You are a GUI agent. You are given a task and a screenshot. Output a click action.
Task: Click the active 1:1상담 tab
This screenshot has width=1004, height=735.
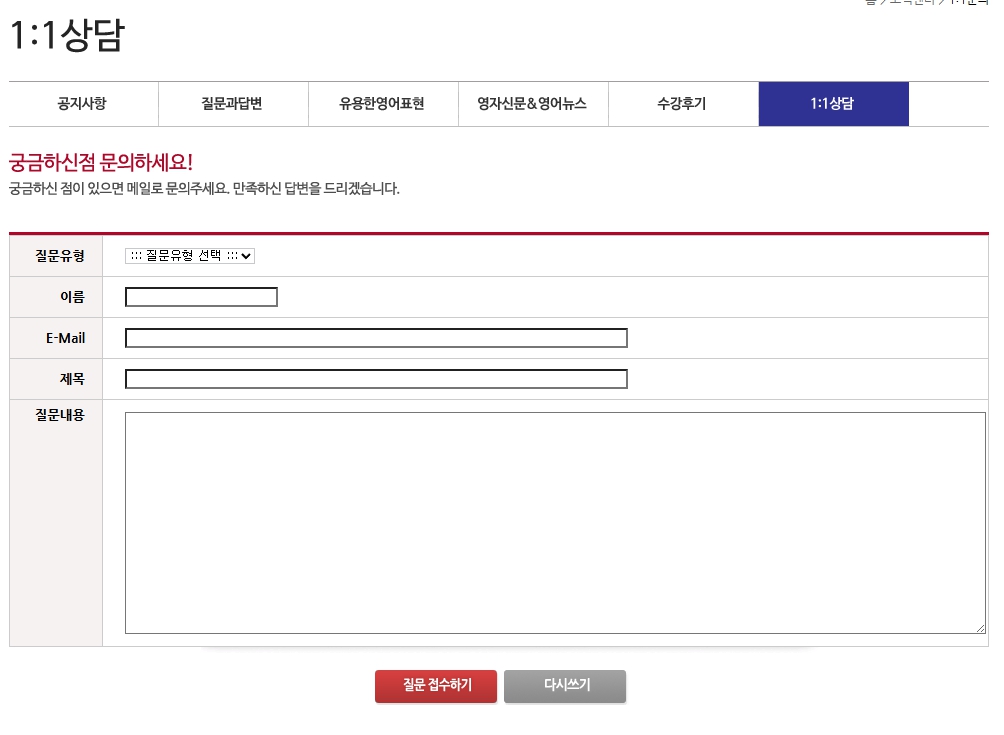click(x=833, y=104)
